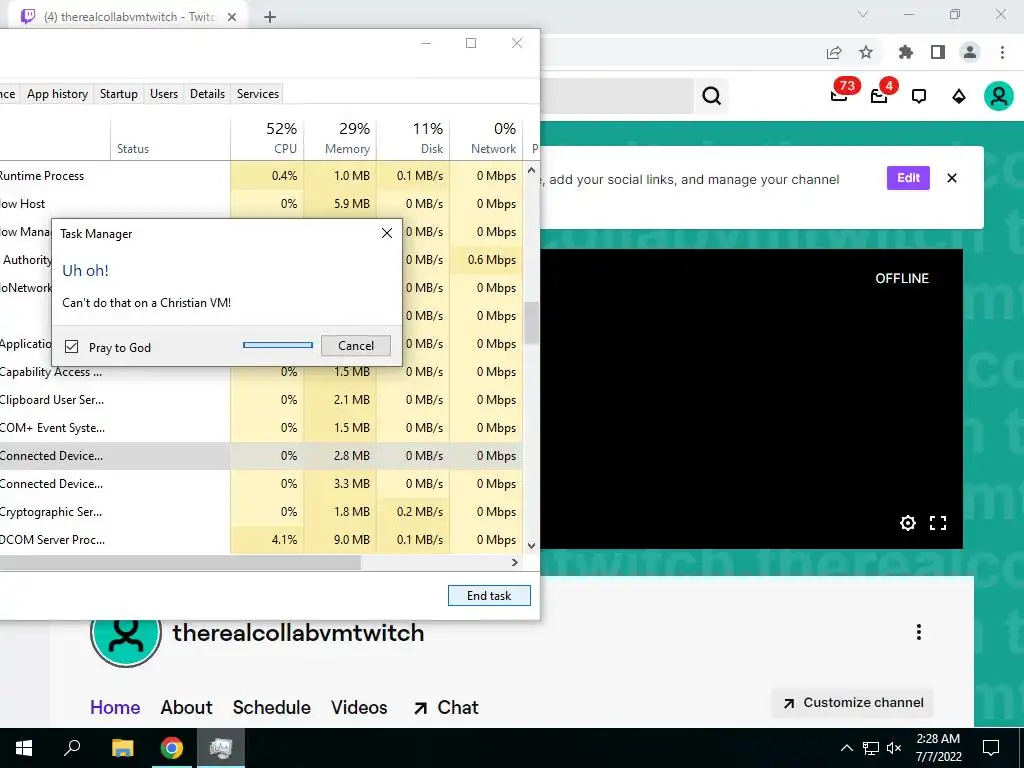Click the Twitch search magnifier button
Viewport: 1024px width, 768px height.
[x=711, y=96]
